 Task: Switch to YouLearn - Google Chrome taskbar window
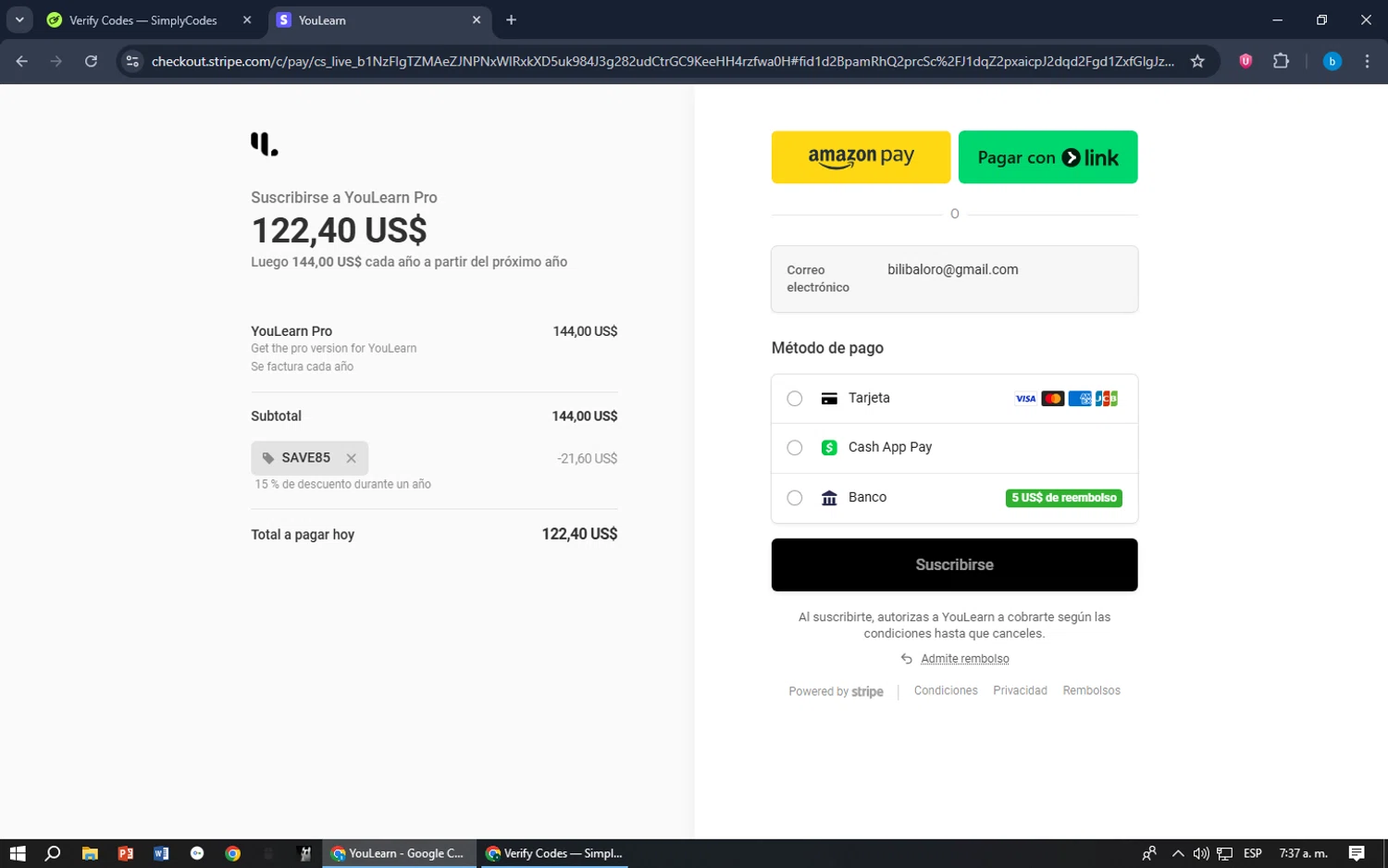pos(400,853)
